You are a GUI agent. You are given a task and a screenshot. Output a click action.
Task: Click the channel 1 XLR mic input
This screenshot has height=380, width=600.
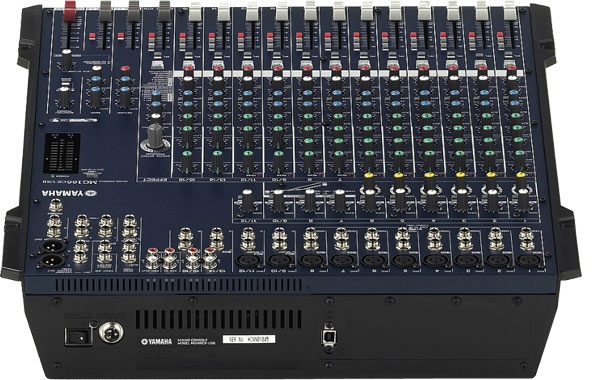(x=529, y=260)
